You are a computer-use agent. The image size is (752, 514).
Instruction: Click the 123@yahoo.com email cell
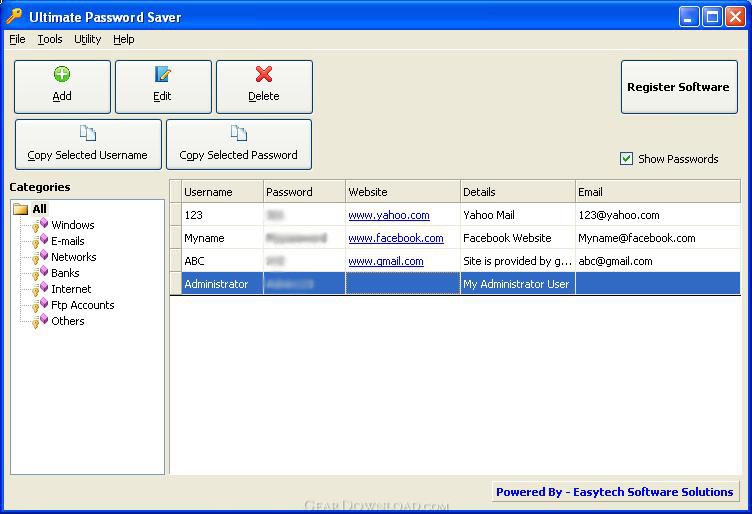(658, 215)
